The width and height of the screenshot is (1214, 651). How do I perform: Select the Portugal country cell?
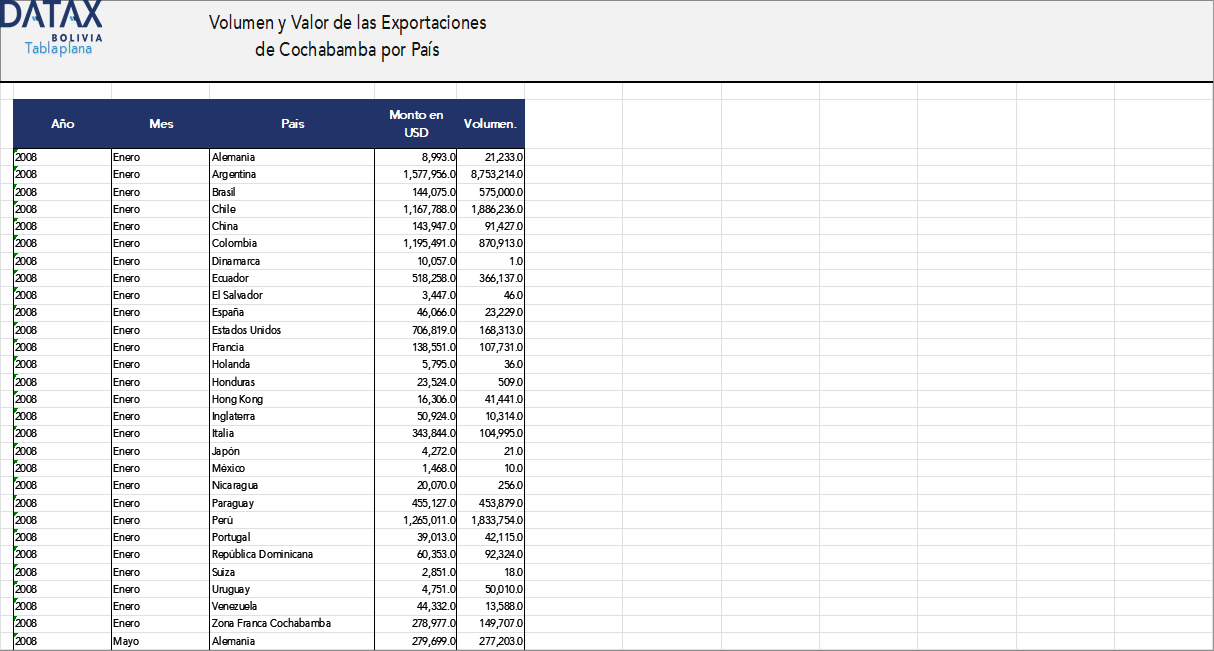pos(292,537)
